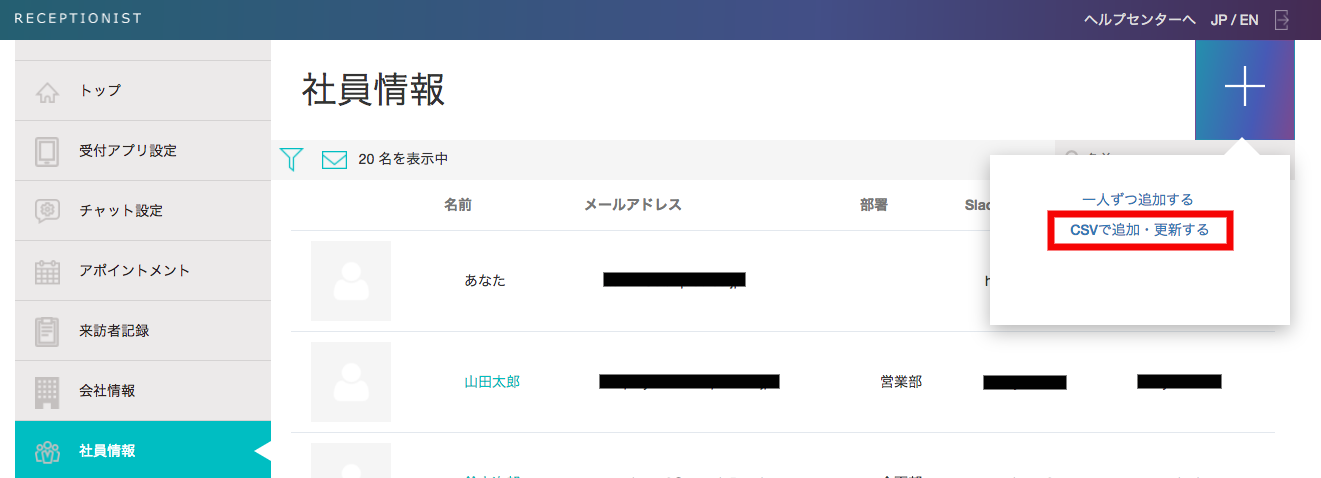The width and height of the screenshot is (1321, 478).
Task: Click the building icon for 会社情報
Action: (47, 391)
